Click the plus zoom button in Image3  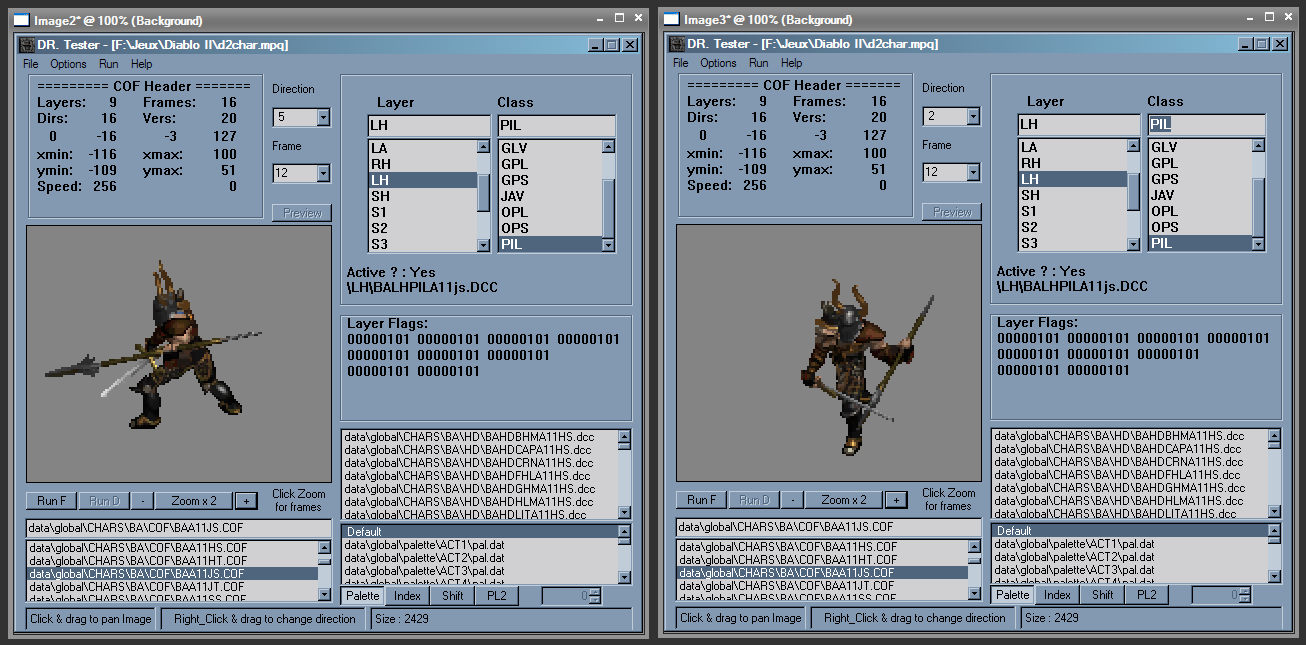tap(896, 500)
